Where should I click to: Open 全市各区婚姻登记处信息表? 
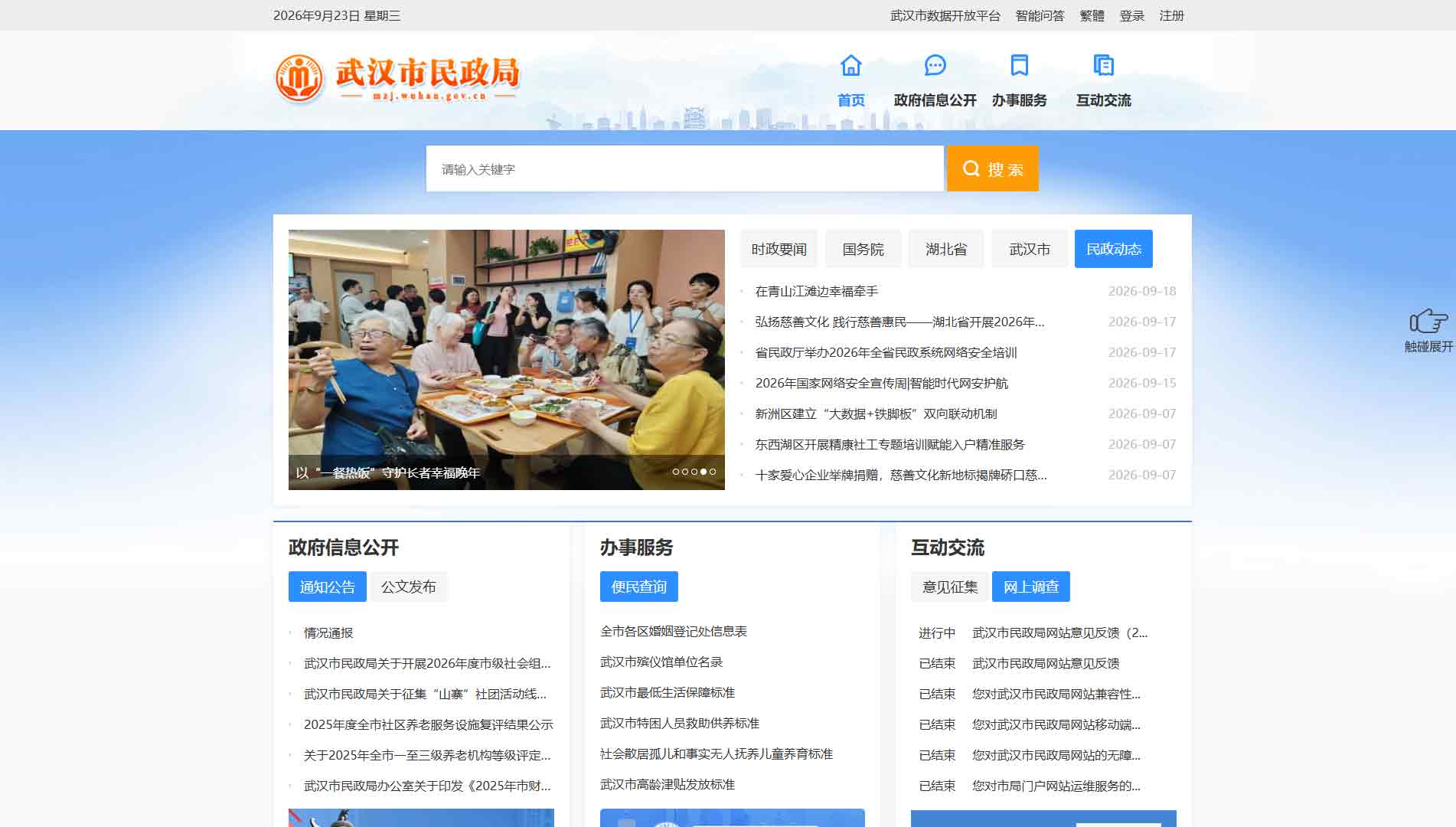coord(673,631)
